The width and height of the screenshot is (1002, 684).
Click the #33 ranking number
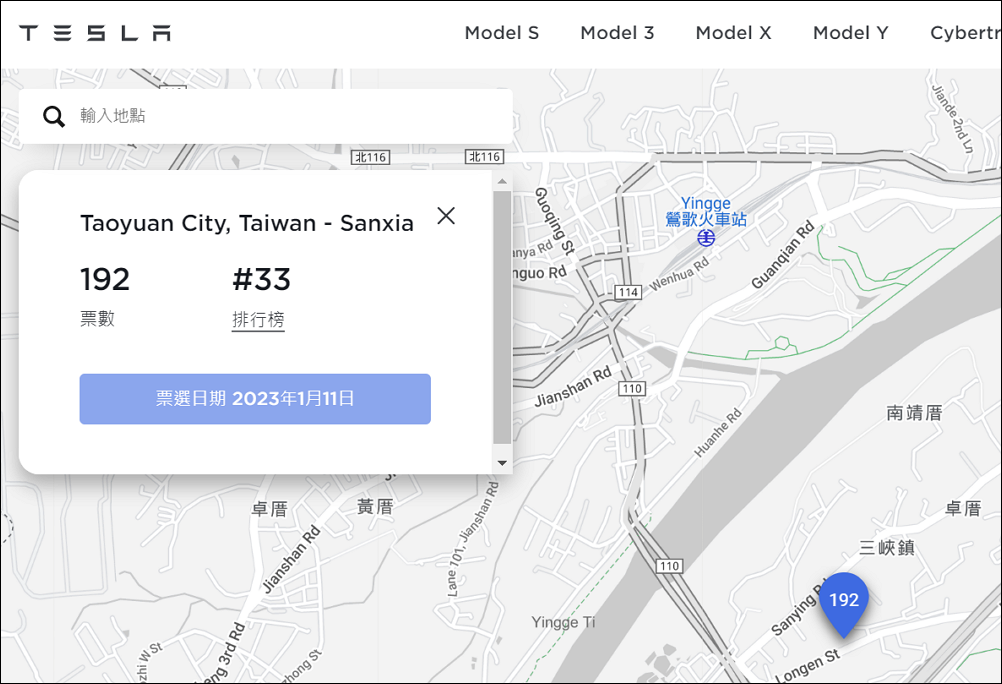[x=261, y=279]
